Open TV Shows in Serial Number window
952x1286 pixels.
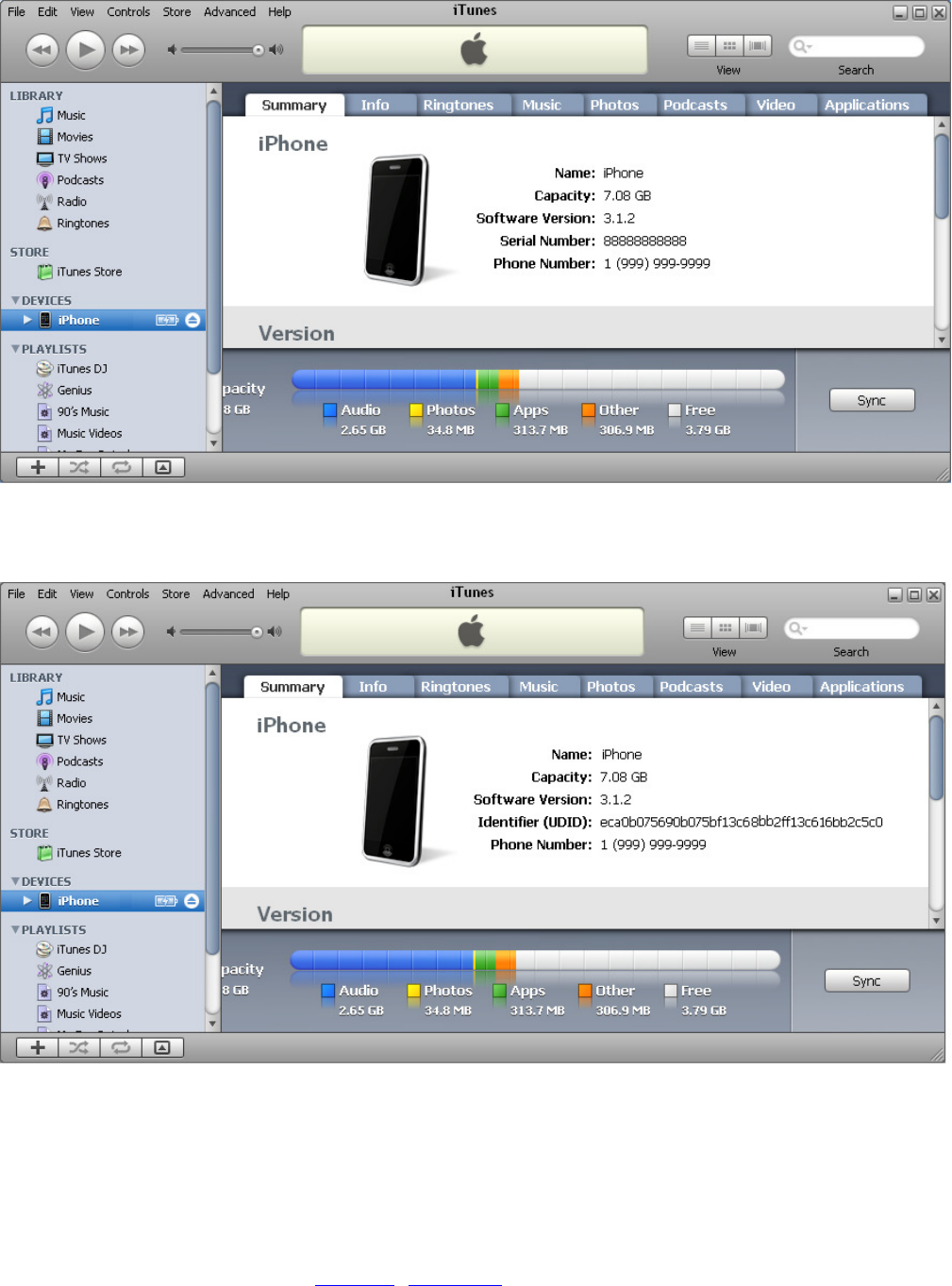pos(82,159)
